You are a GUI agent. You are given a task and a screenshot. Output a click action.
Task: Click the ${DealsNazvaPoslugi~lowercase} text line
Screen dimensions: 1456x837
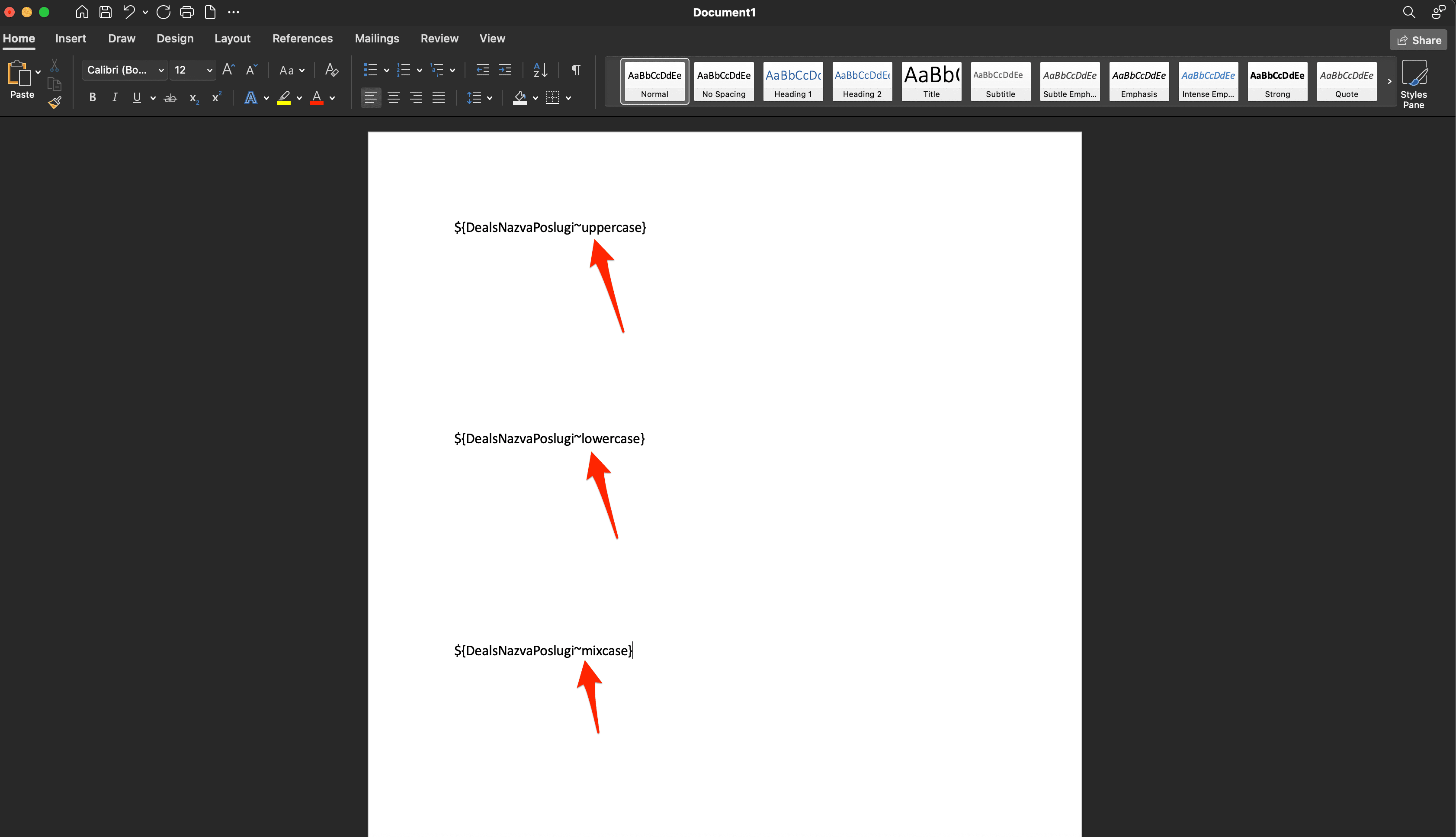coord(549,438)
